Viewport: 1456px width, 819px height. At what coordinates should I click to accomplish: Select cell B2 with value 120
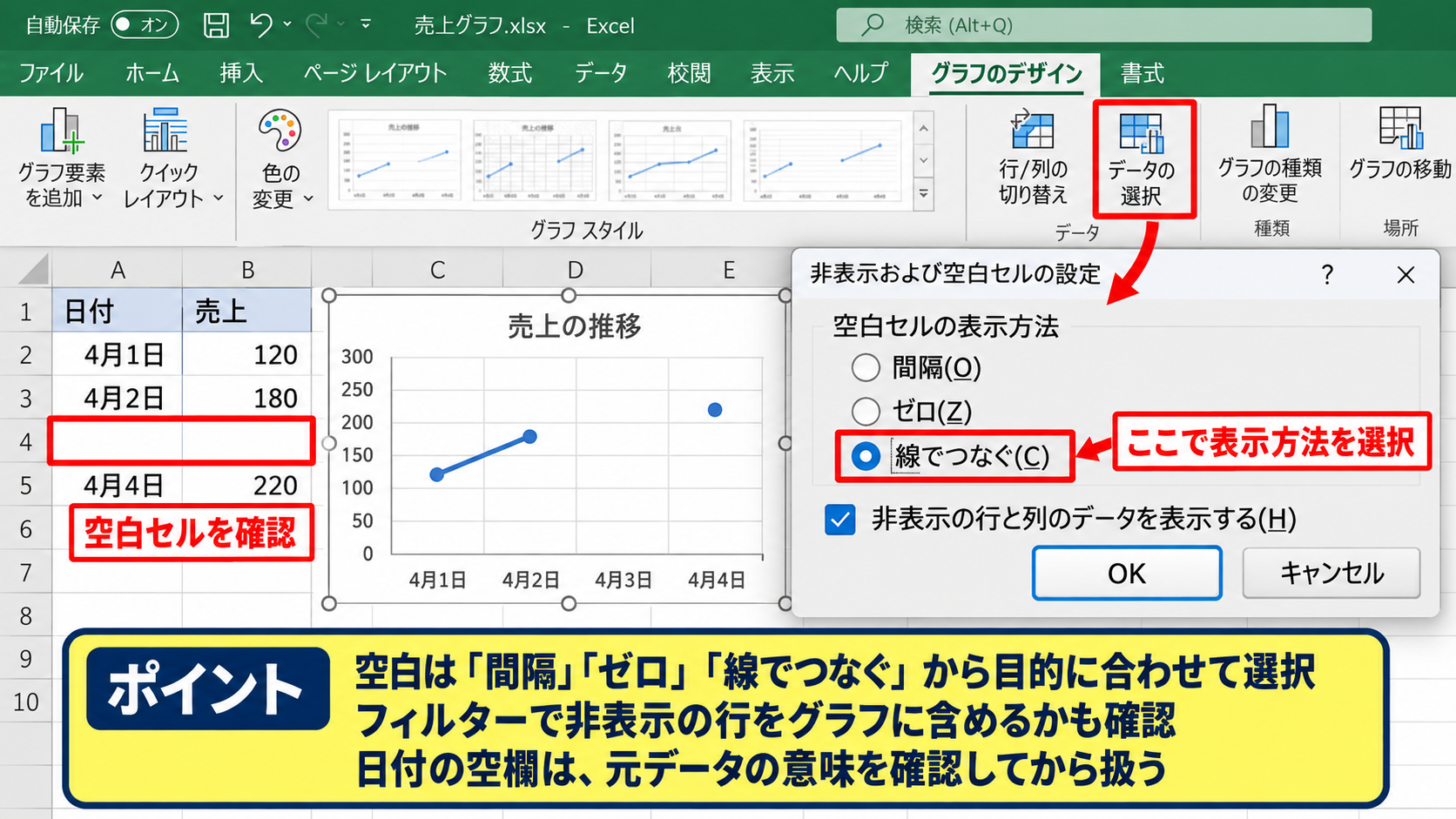tap(246, 354)
